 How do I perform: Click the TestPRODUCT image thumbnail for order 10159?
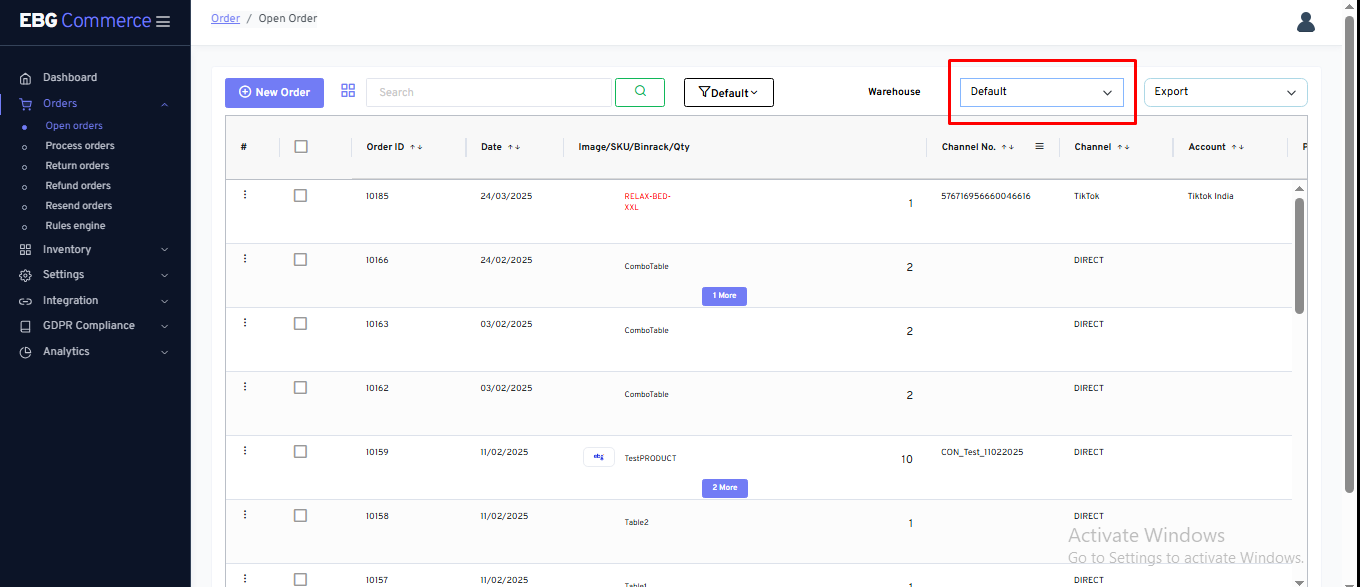click(x=598, y=457)
